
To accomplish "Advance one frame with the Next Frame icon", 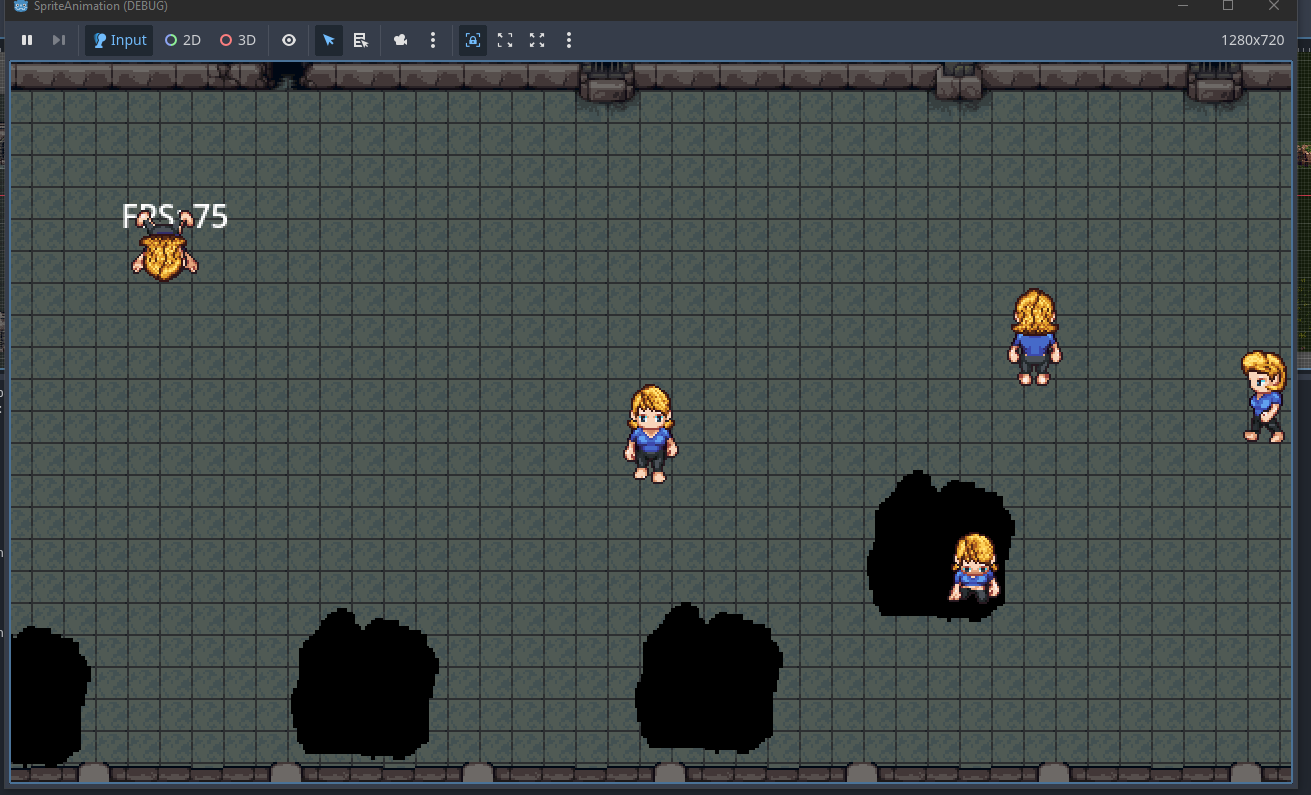I will coord(59,40).
